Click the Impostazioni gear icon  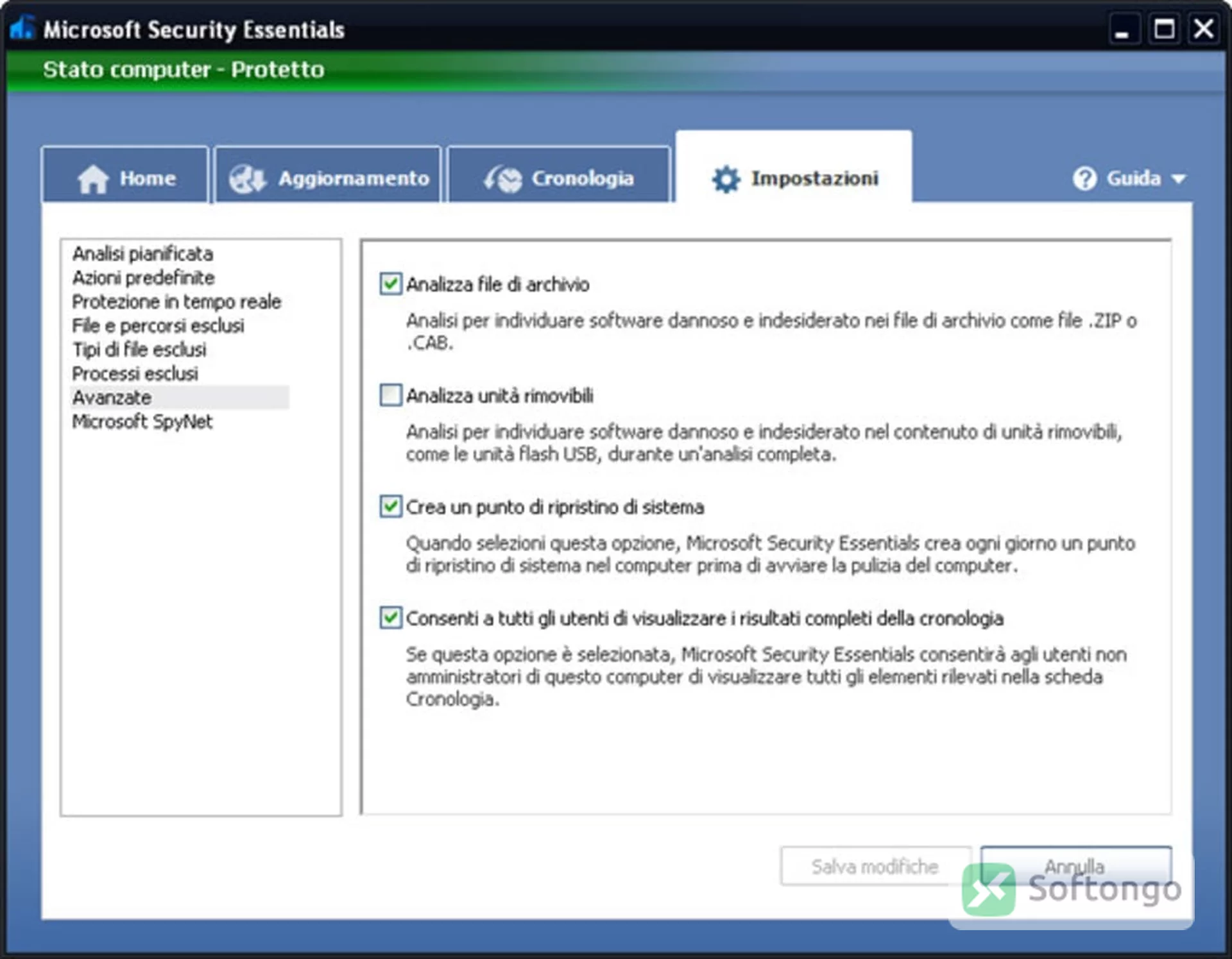tap(726, 179)
